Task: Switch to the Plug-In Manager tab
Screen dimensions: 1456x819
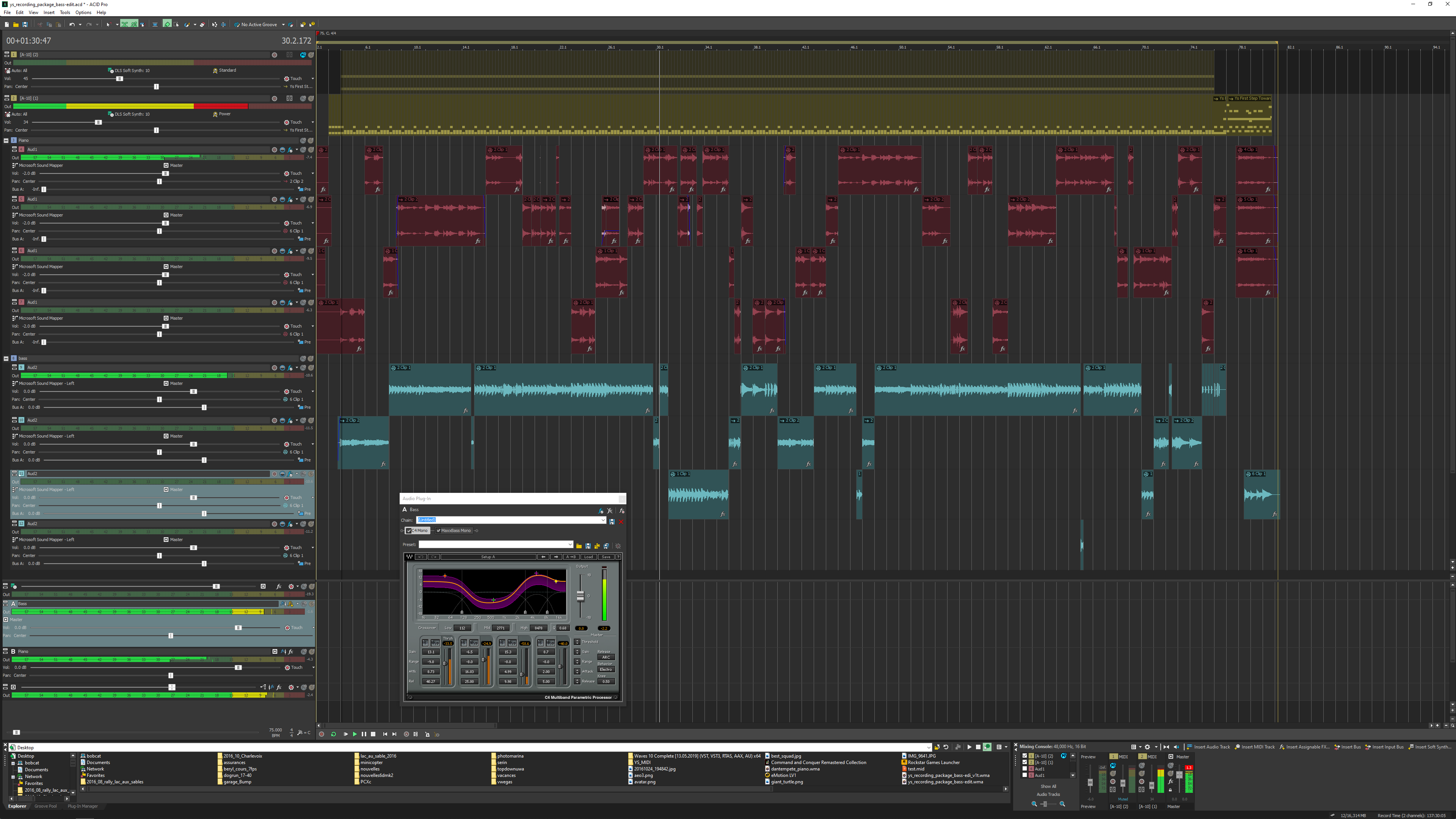Action: point(83,806)
